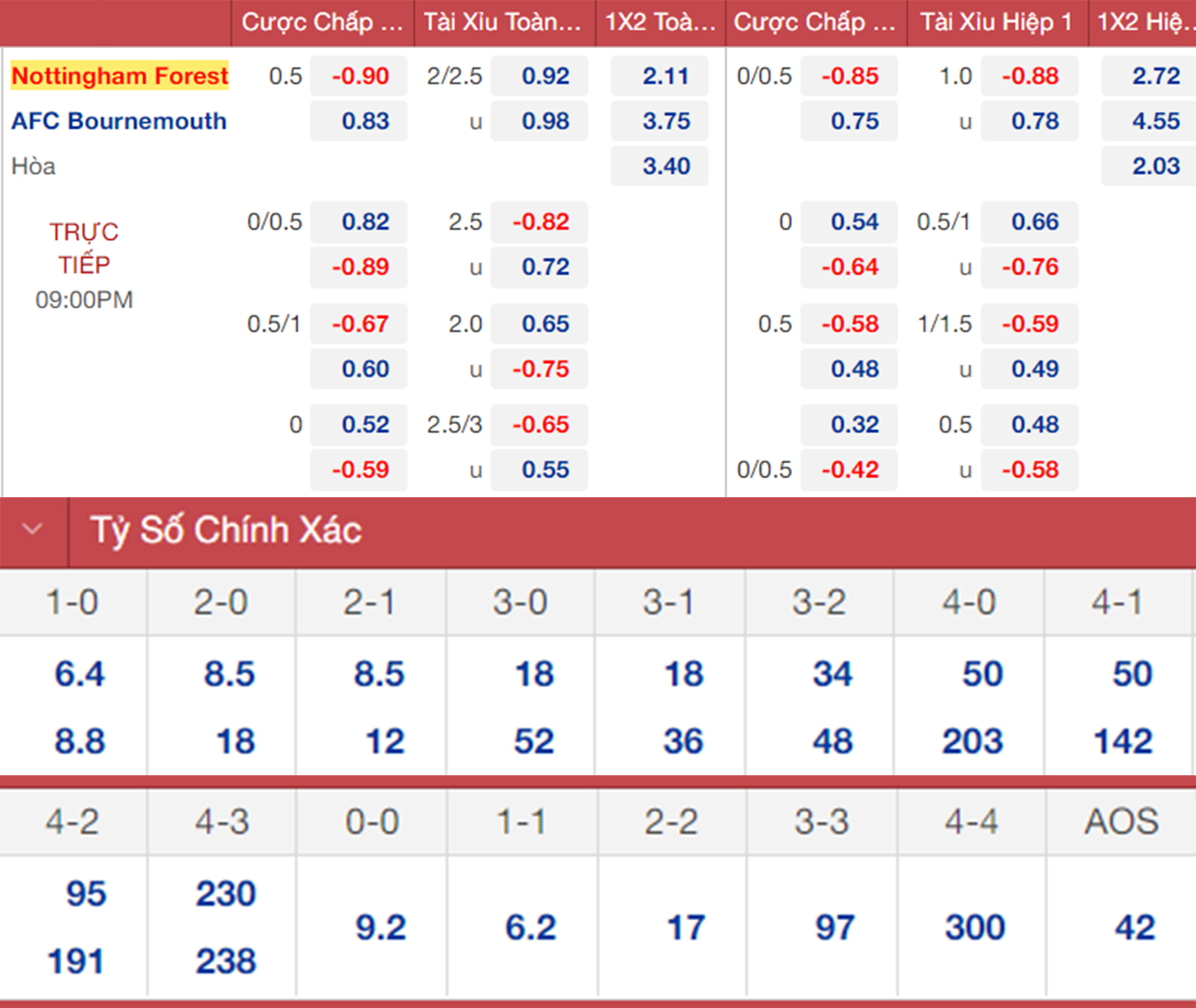Select over 2/2.5 odds 0.92
Image resolution: width=1196 pixels, height=1008 pixels.
544,76
